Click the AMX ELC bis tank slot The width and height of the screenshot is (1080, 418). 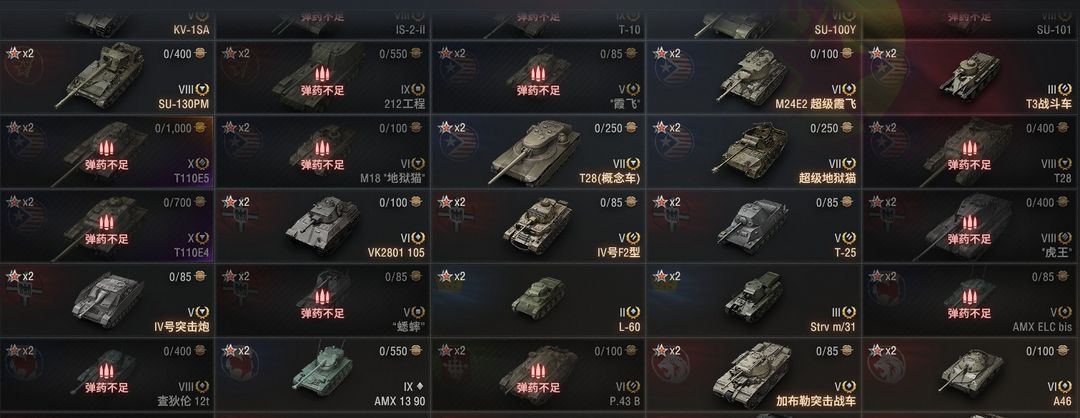click(x=970, y=300)
